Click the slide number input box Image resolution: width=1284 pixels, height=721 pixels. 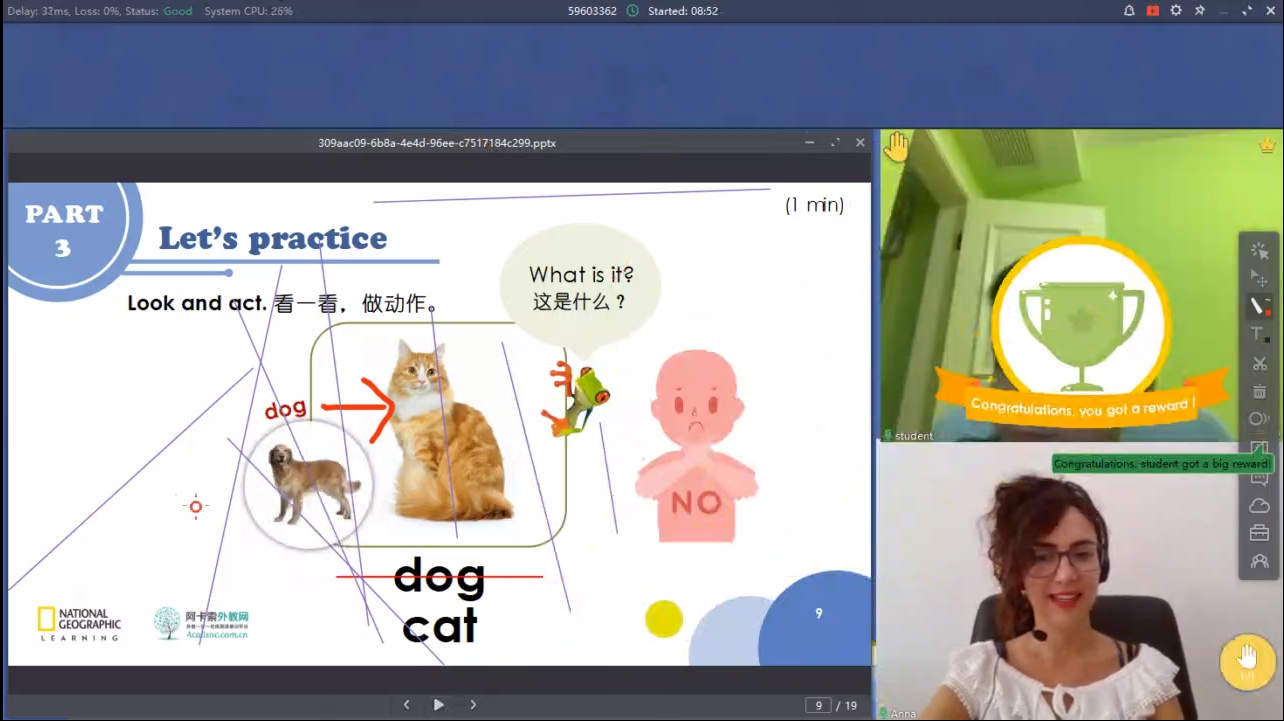[818, 706]
